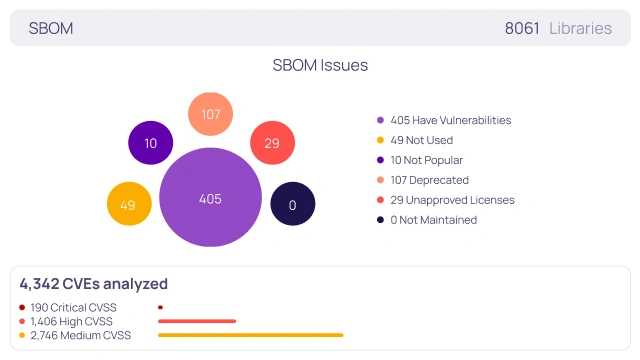This screenshot has height=360, width=640.
Task: Click the 8061 Libraries count
Action: [x=558, y=28]
